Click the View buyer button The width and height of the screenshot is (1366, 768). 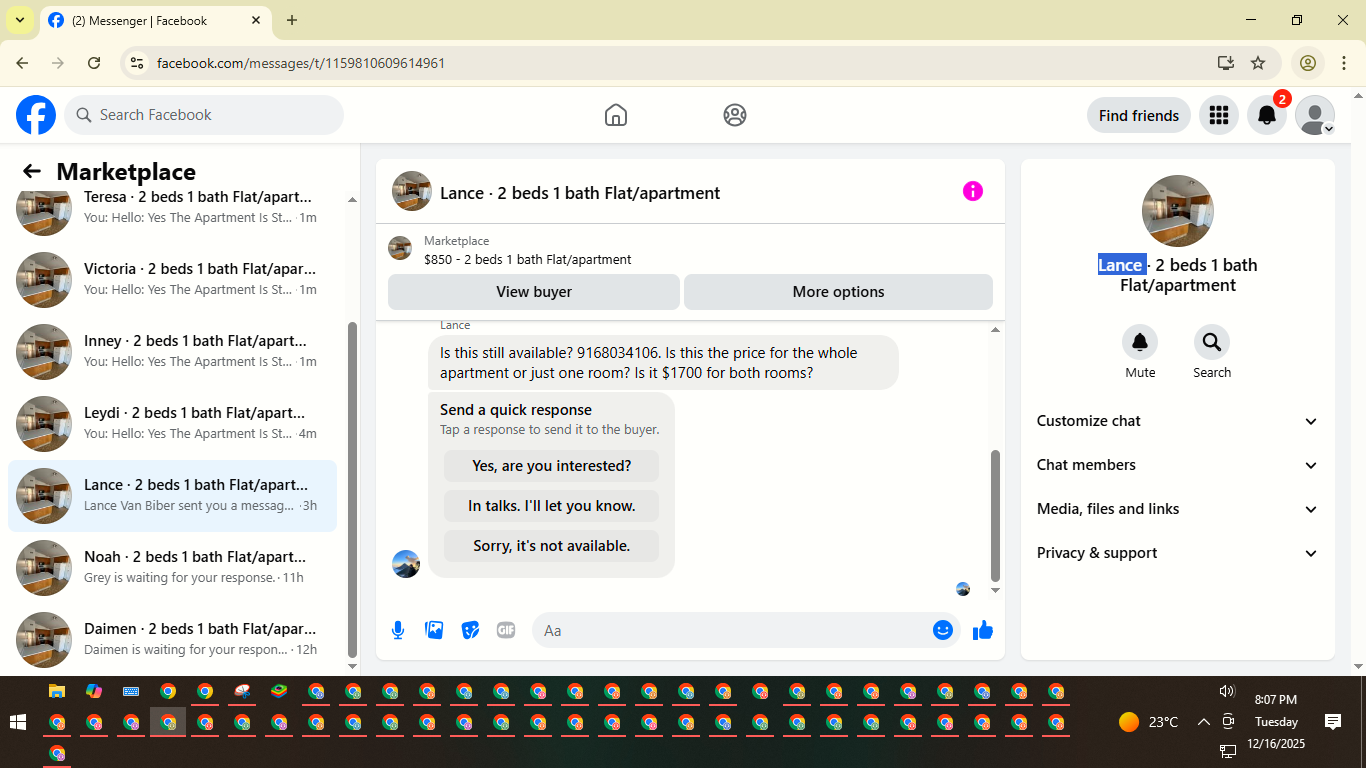[534, 292]
